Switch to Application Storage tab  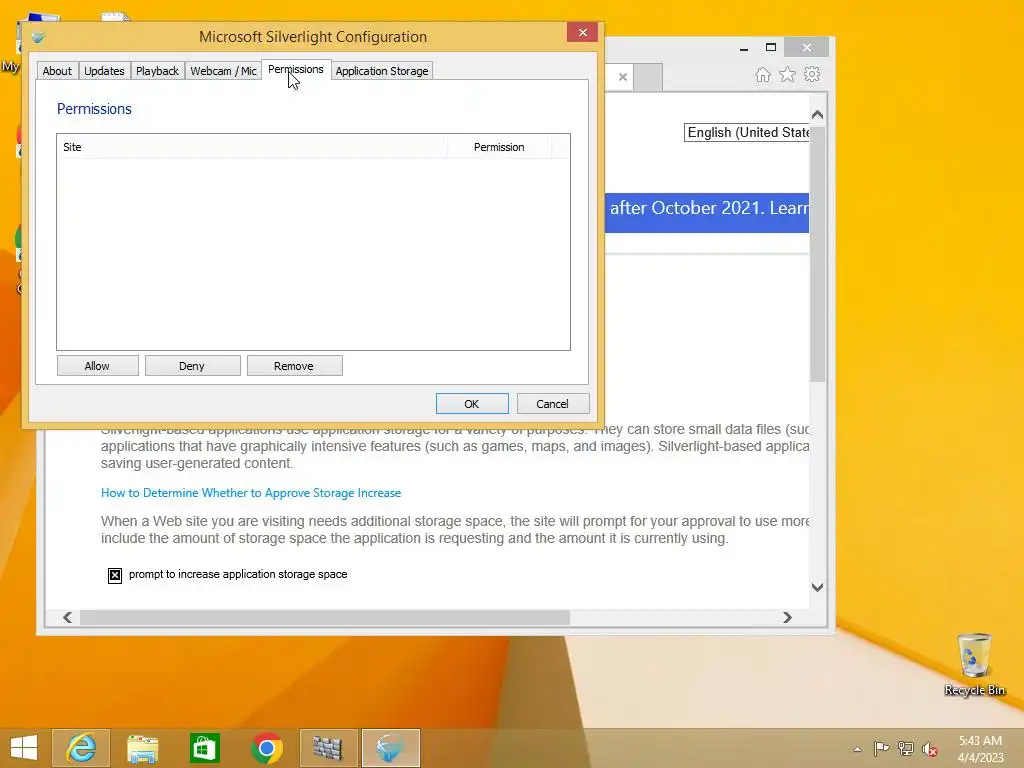pyautogui.click(x=382, y=71)
